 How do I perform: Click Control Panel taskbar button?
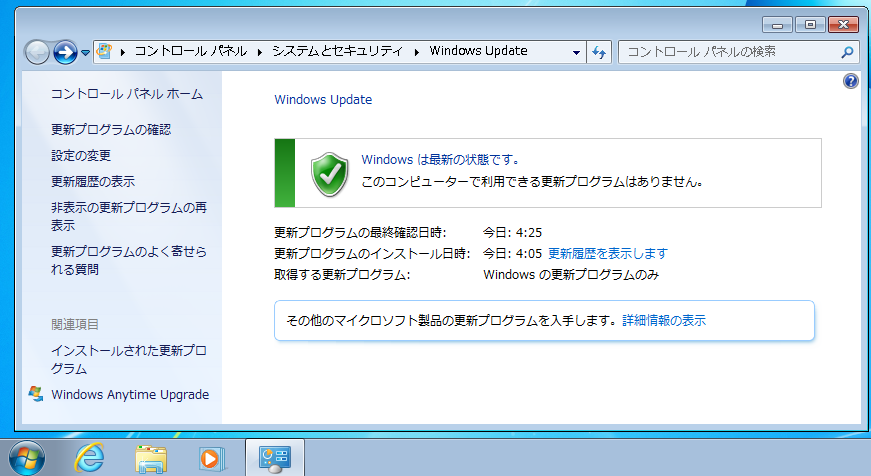pos(275,458)
